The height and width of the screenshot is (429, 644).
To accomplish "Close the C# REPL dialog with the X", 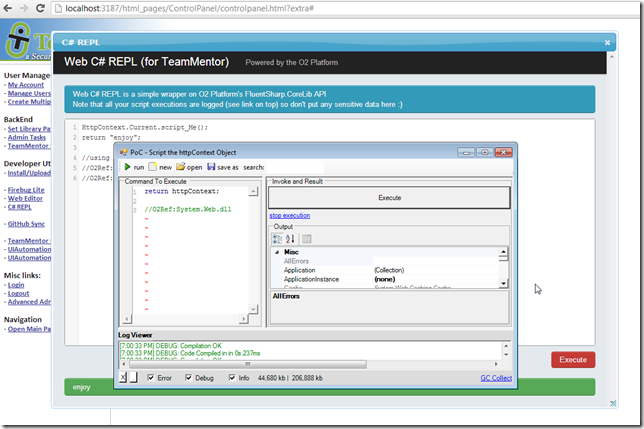I will 607,43.
